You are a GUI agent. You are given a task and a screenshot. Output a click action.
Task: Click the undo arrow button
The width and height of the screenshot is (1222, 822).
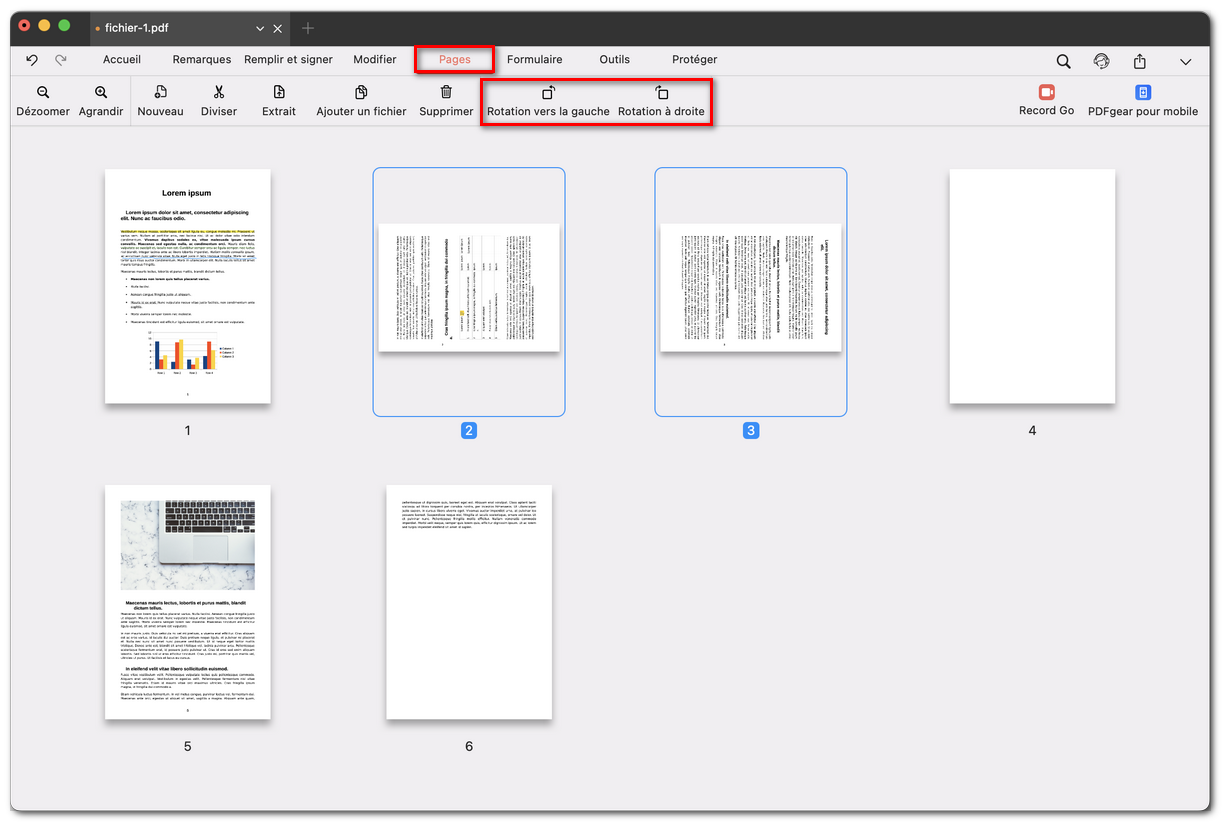click(31, 60)
